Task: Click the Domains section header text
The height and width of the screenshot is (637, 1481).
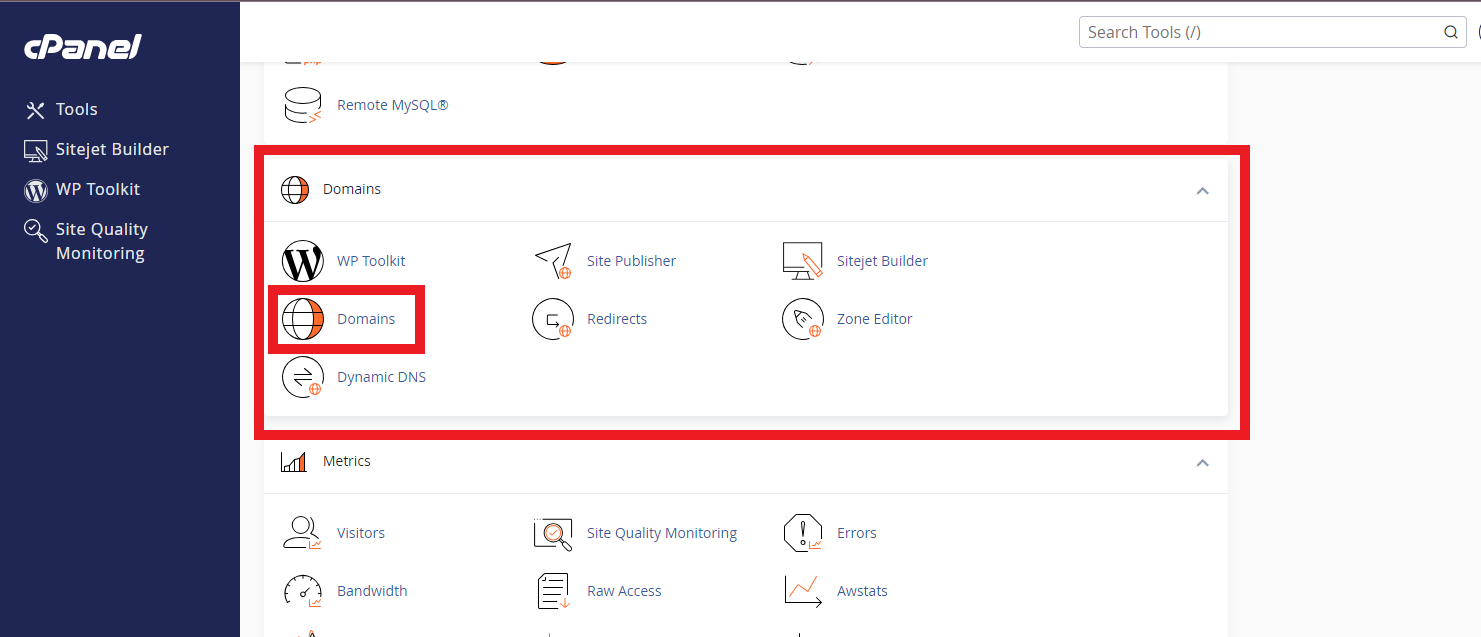Action: (352, 189)
